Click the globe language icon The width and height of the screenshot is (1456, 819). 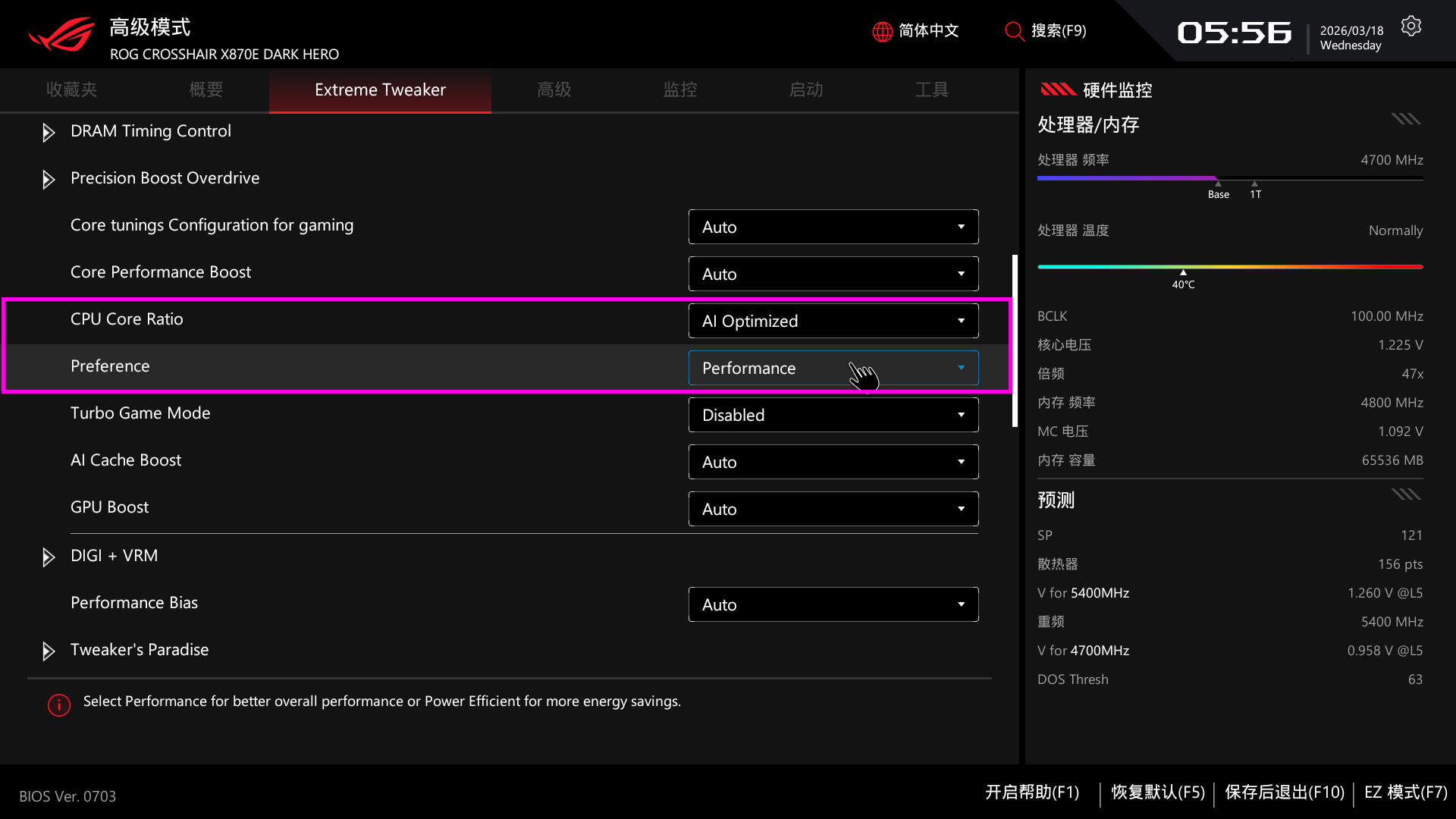882,31
